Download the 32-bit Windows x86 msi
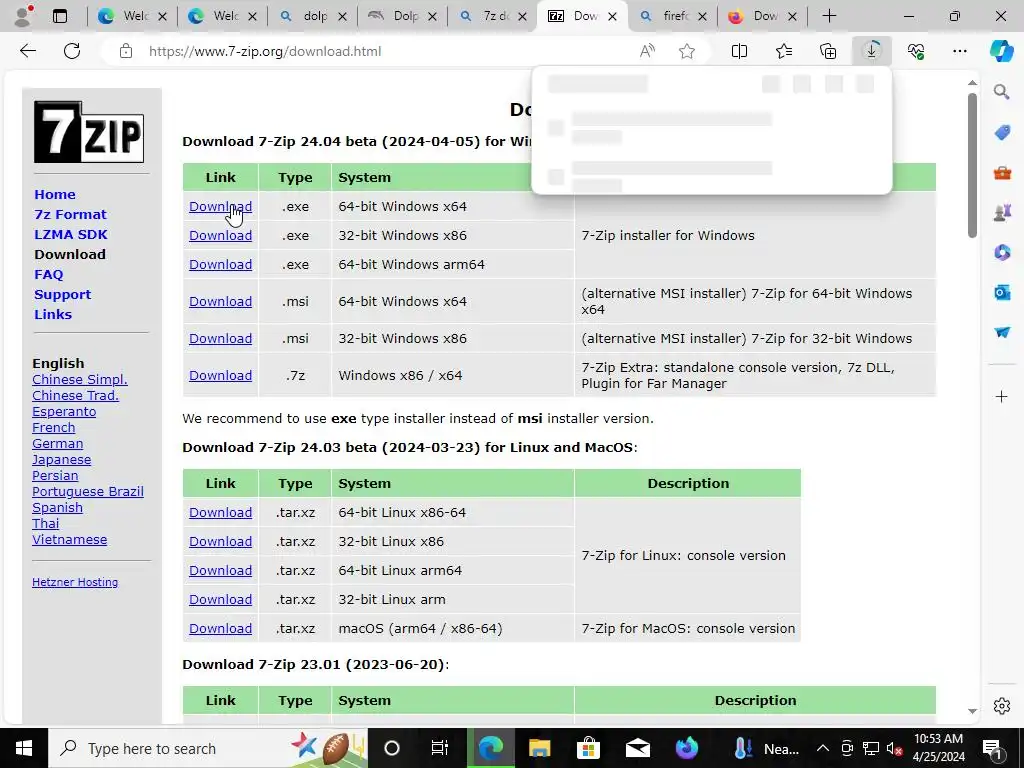The width and height of the screenshot is (1024, 768). tap(220, 338)
